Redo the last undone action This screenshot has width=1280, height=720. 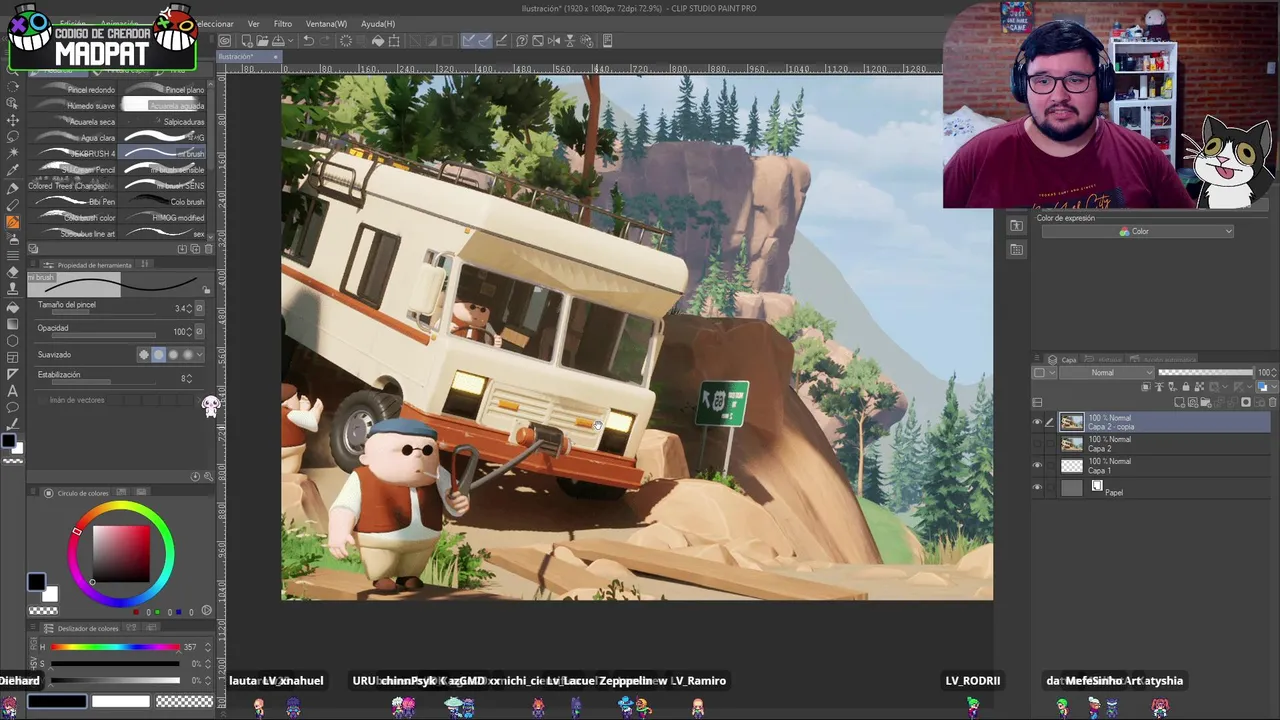[x=326, y=40]
